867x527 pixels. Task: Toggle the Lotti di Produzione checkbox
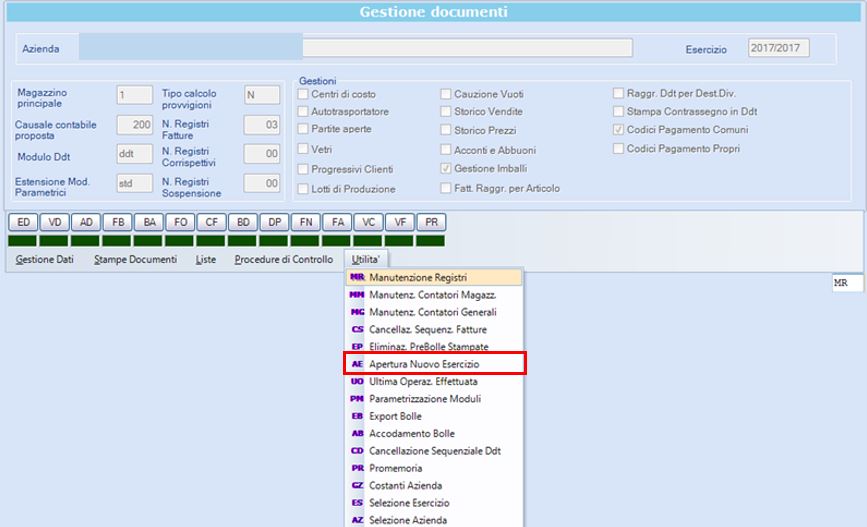click(x=303, y=189)
